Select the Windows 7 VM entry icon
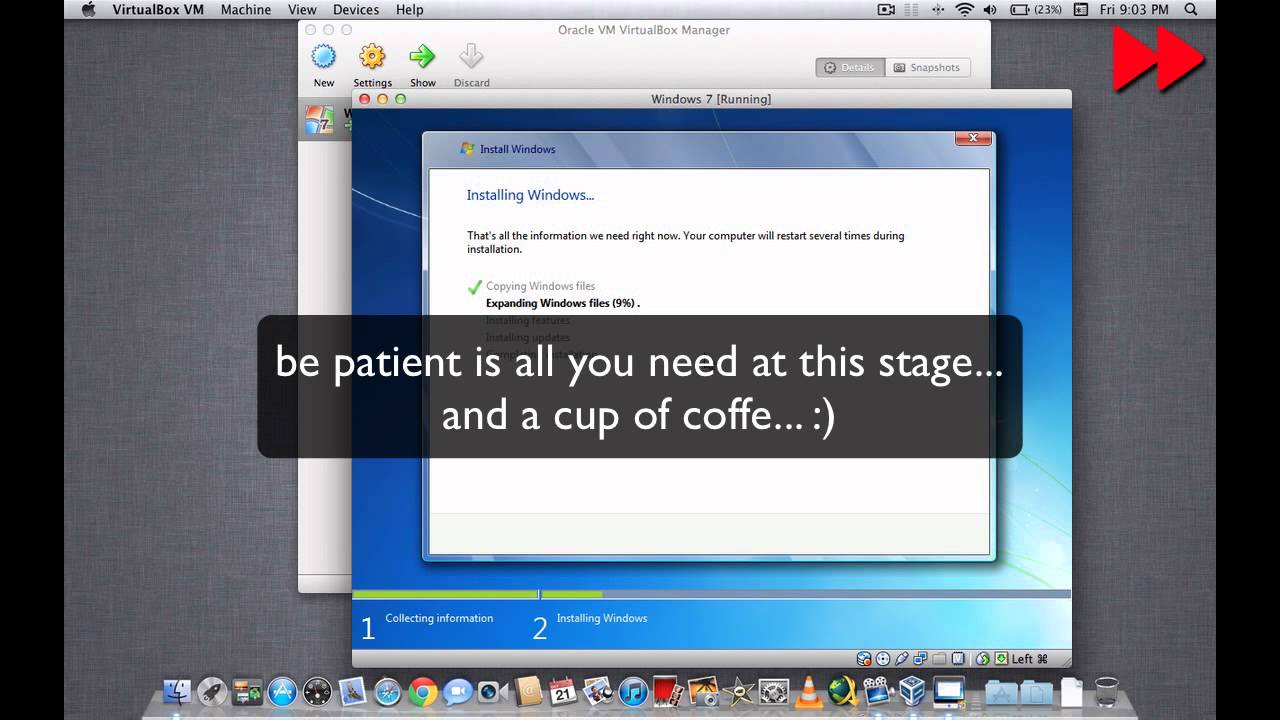 pyautogui.click(x=319, y=119)
